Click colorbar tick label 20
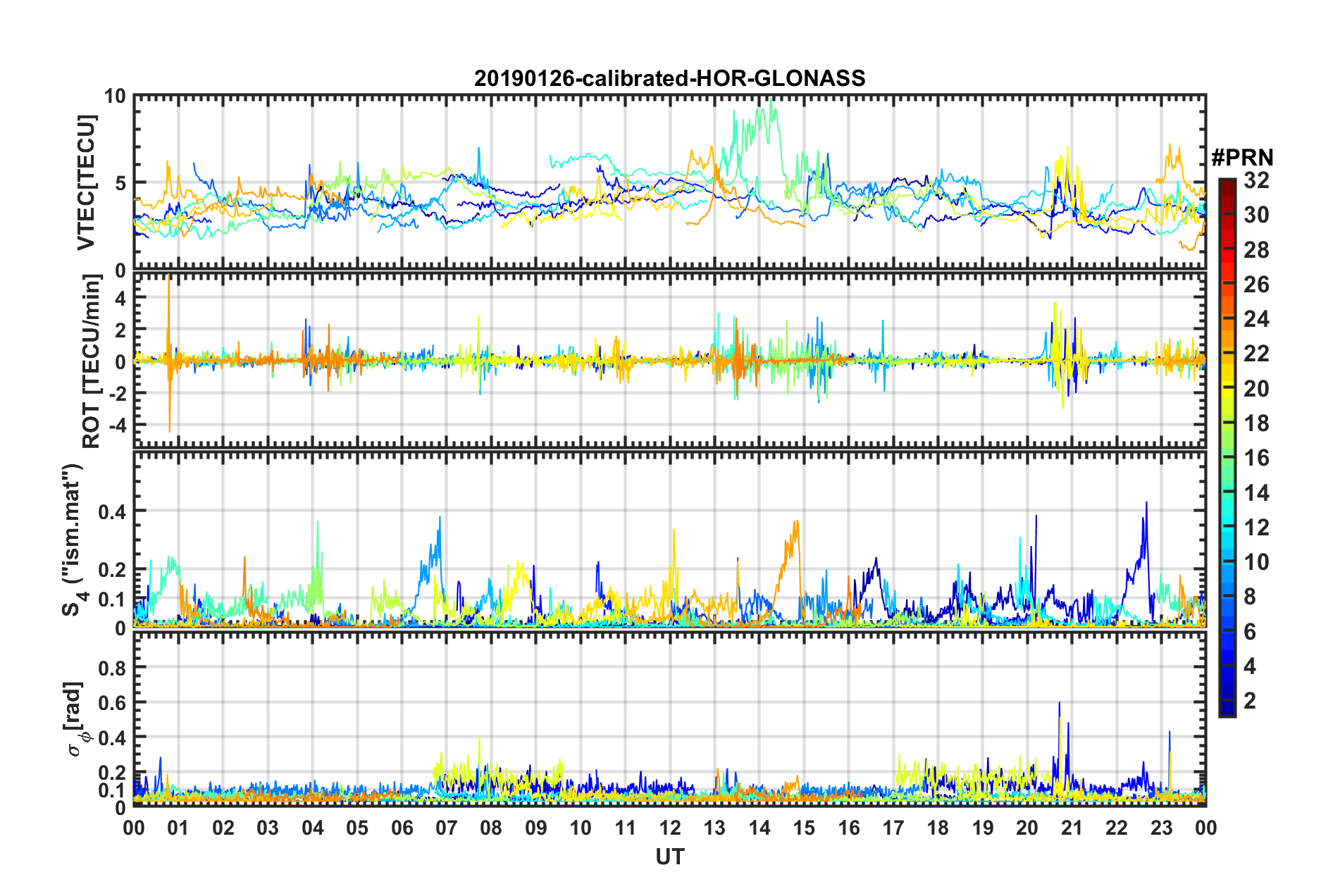 click(x=1255, y=388)
